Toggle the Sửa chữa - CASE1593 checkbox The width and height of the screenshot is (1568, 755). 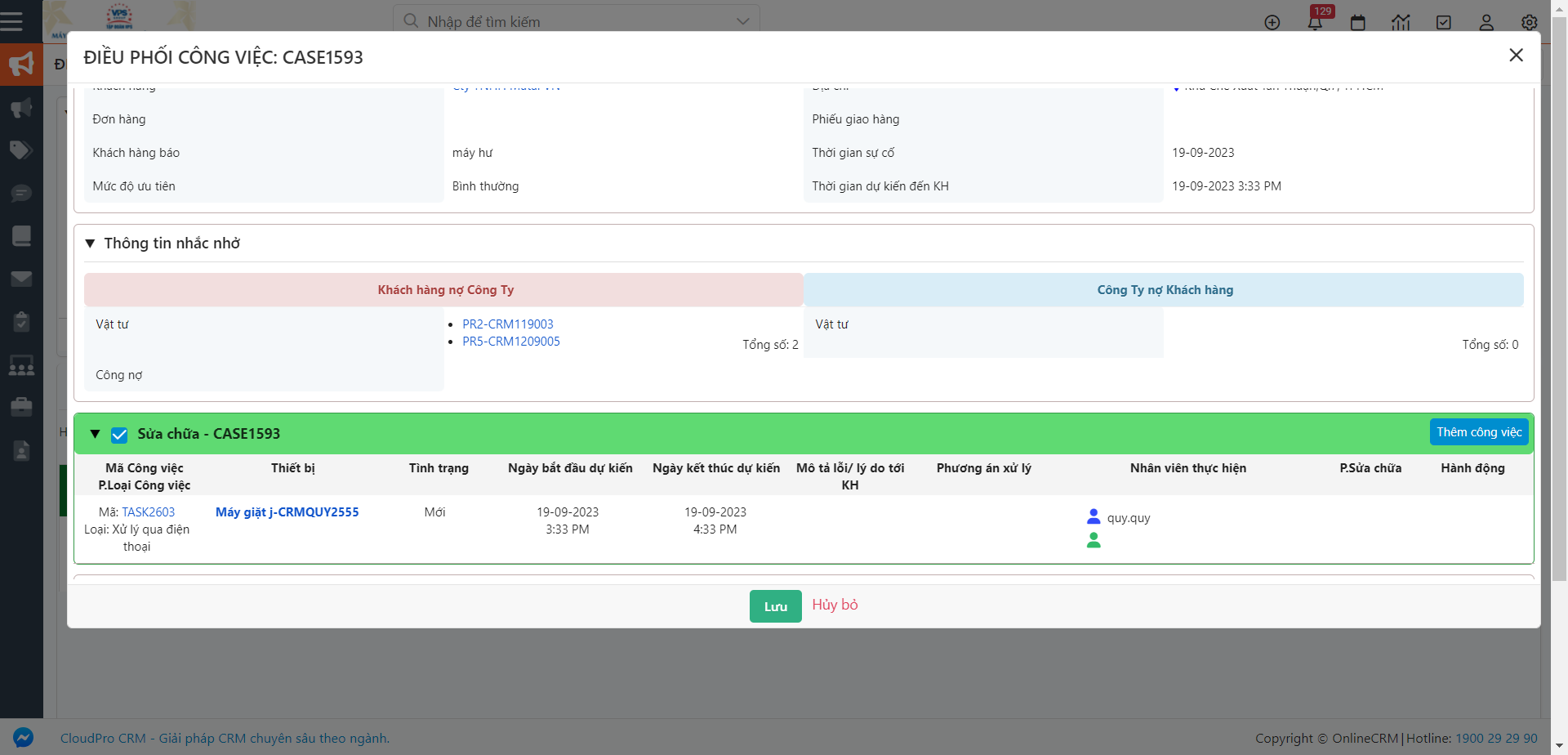click(x=119, y=435)
